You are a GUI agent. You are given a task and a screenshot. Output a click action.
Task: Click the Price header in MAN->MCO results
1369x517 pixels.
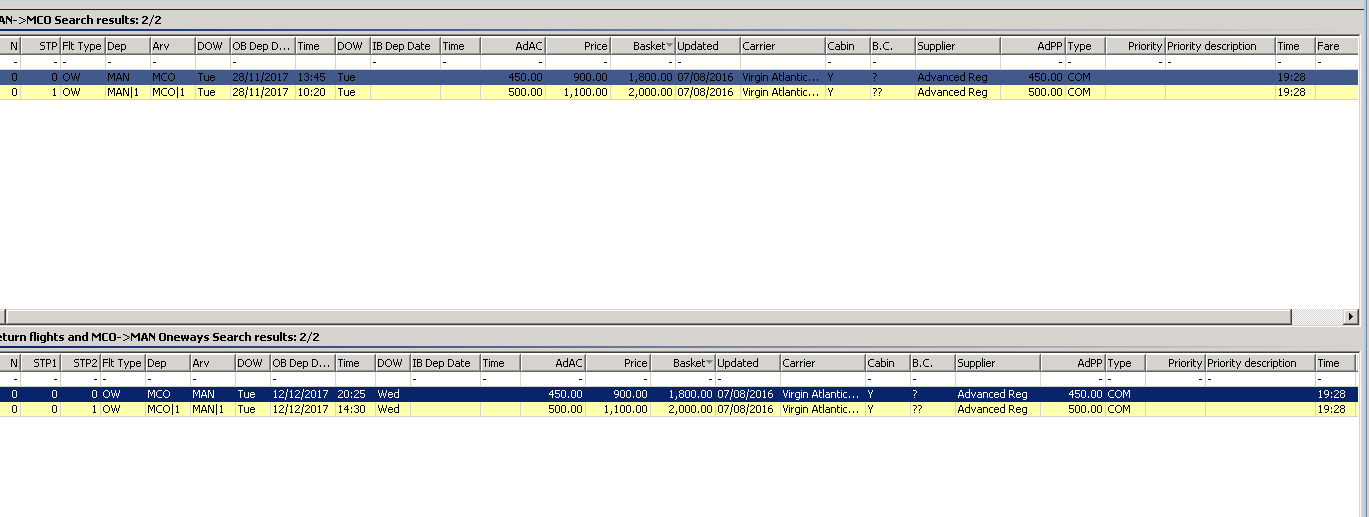click(578, 46)
